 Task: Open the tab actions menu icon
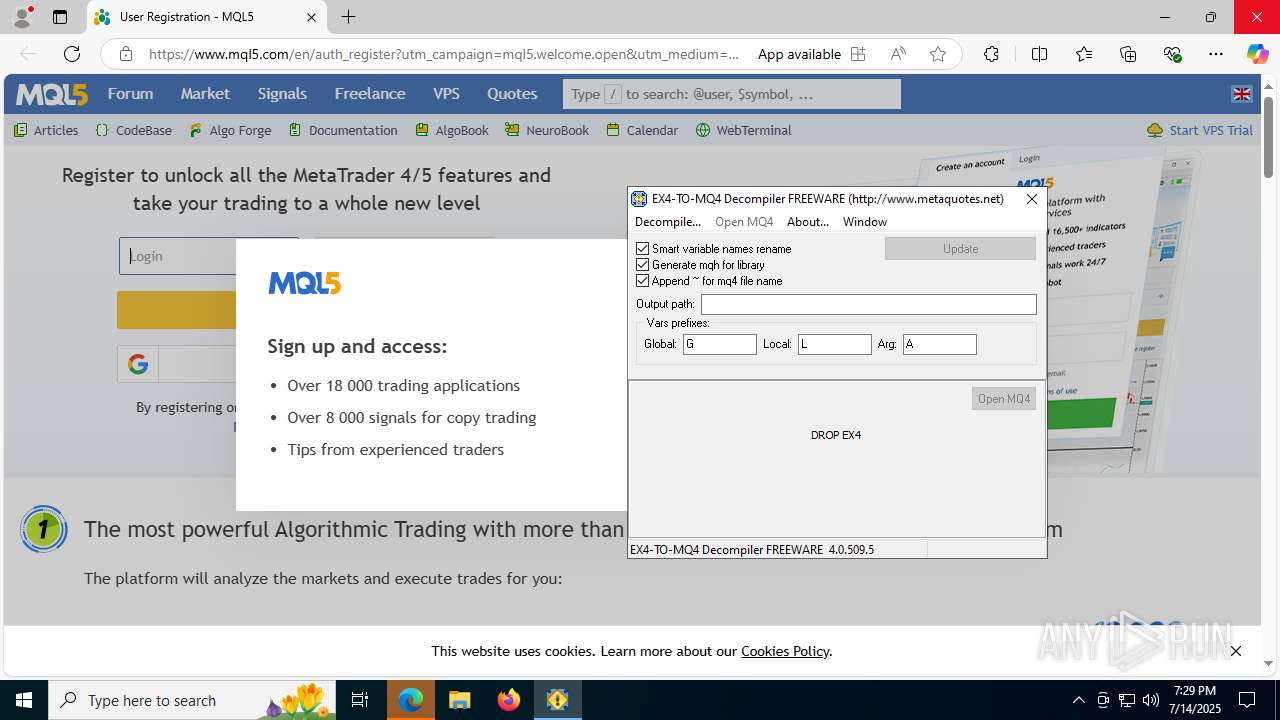click(60, 17)
